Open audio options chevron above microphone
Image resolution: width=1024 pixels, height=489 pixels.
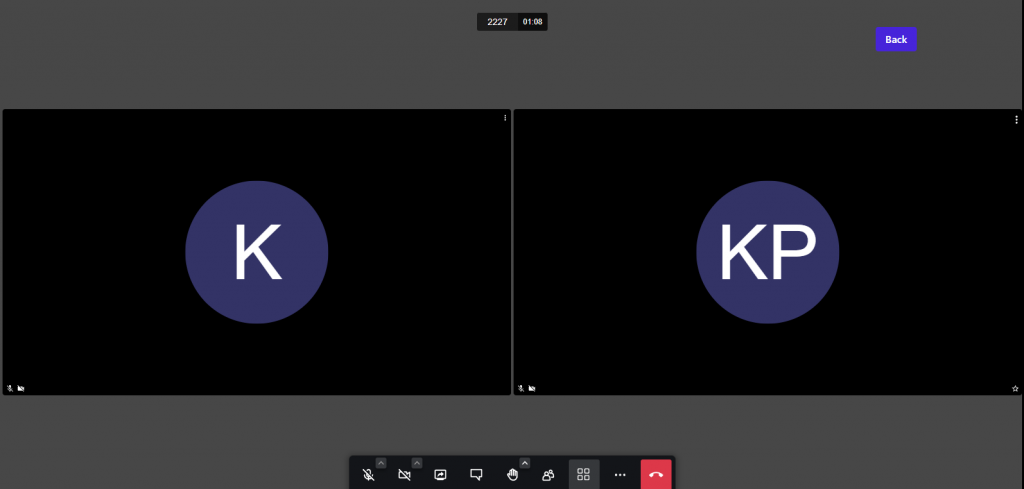[381, 463]
